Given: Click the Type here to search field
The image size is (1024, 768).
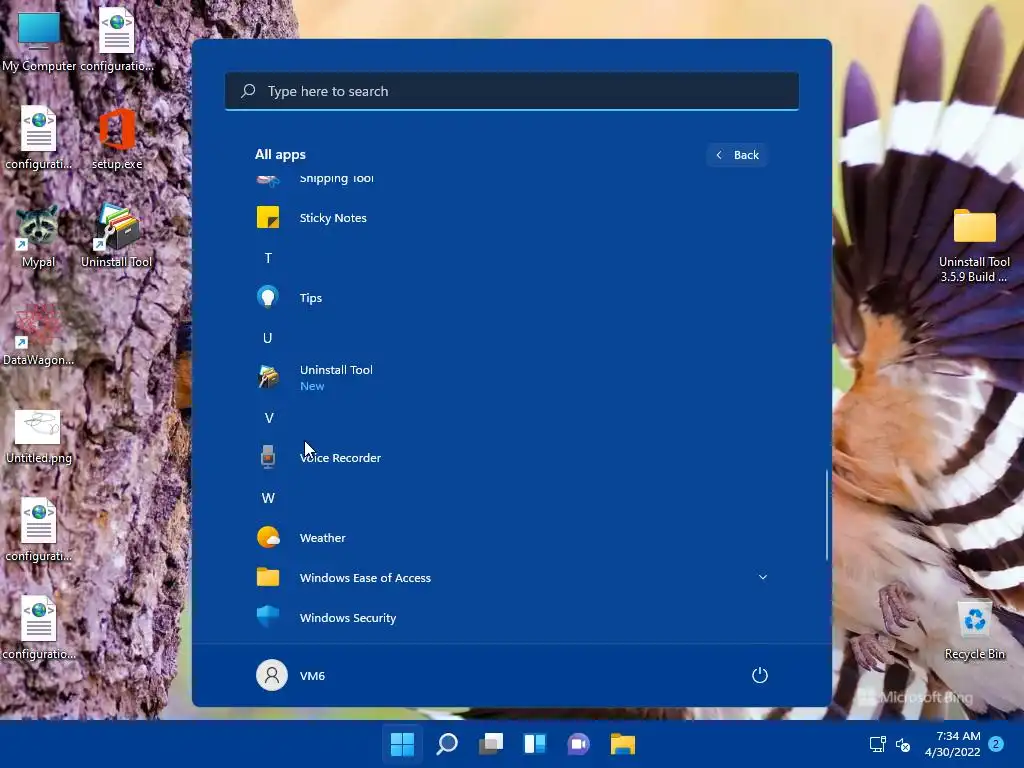Looking at the screenshot, I should [512, 91].
